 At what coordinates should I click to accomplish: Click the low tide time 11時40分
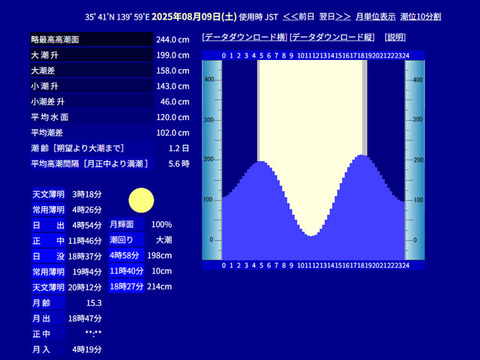126,271
